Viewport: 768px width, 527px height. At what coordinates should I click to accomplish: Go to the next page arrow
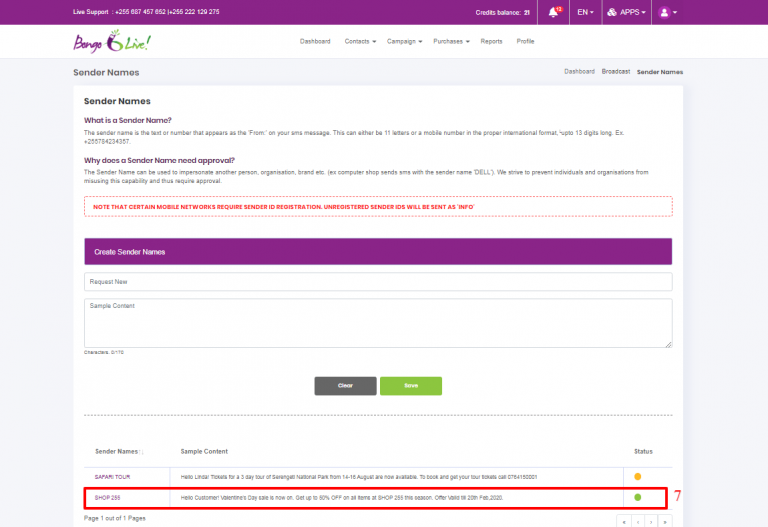pyautogui.click(x=650, y=521)
